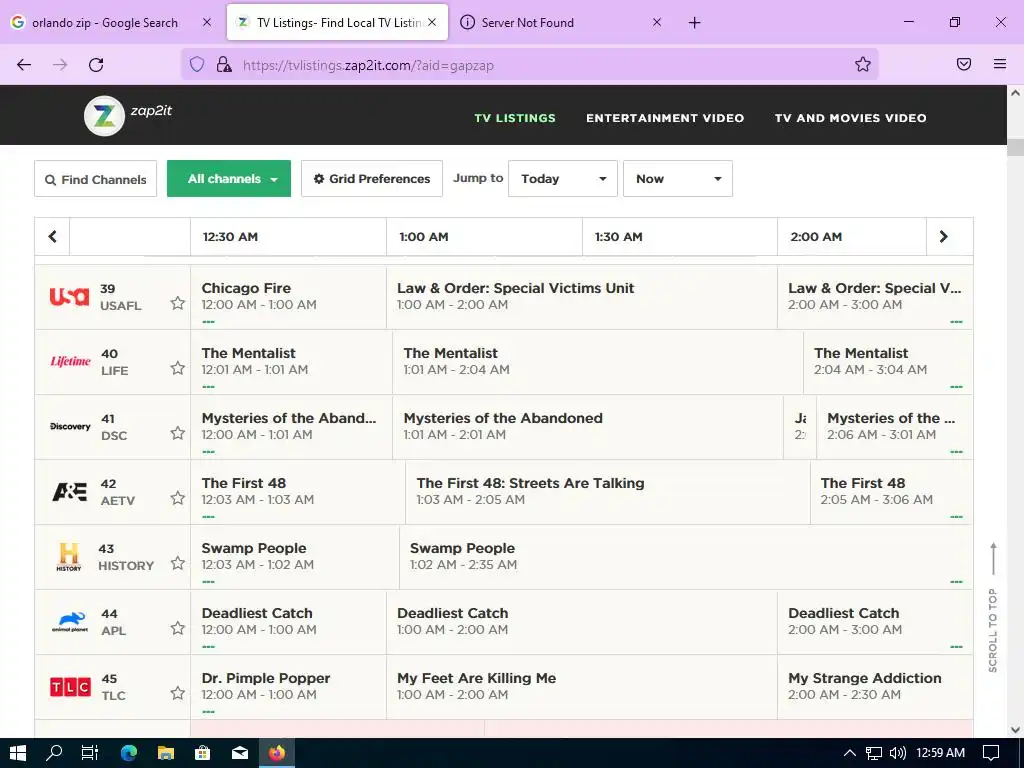Open the A&E channel logo

(x=69, y=491)
